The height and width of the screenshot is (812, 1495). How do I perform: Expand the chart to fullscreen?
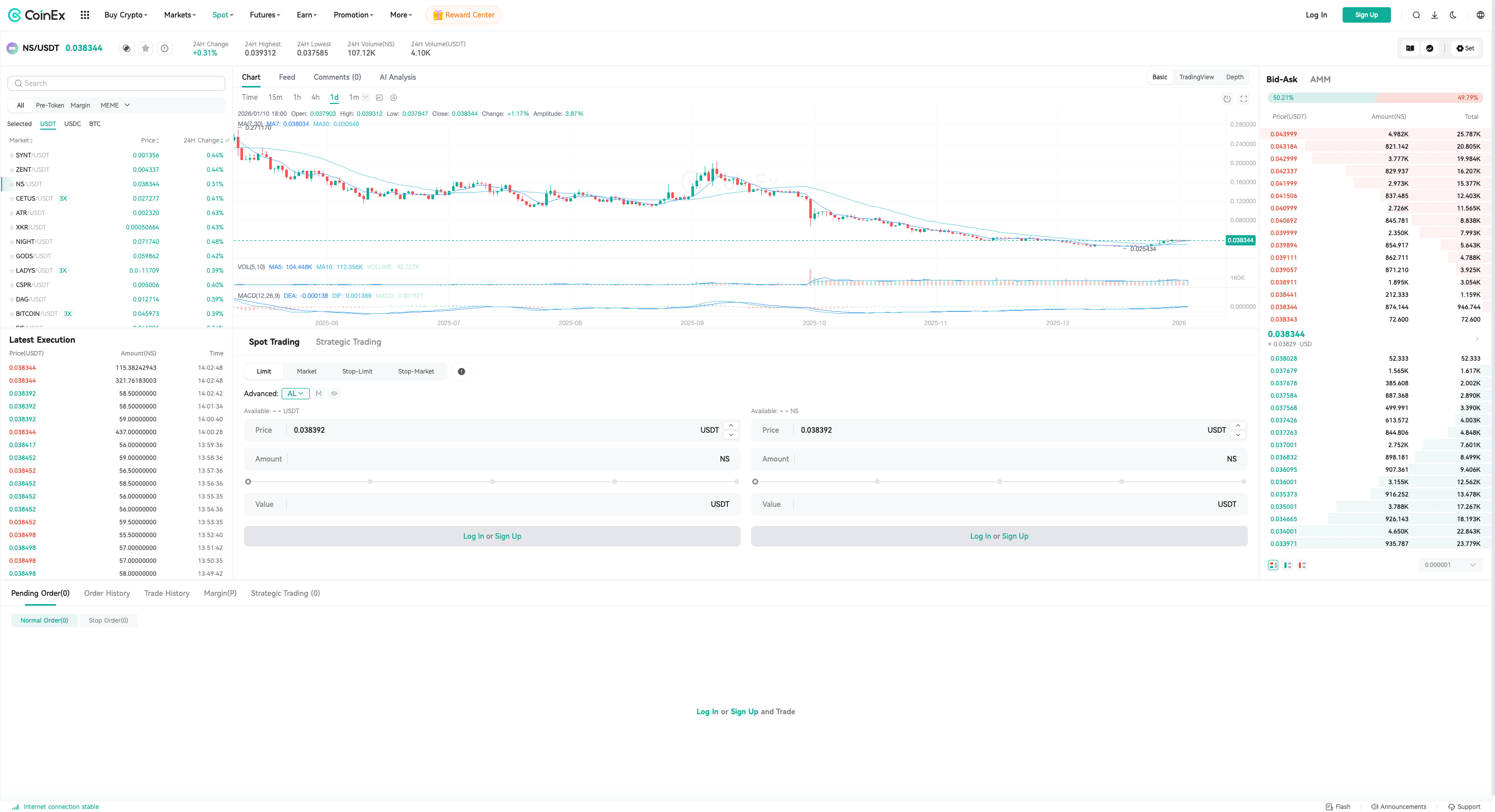1244,99
